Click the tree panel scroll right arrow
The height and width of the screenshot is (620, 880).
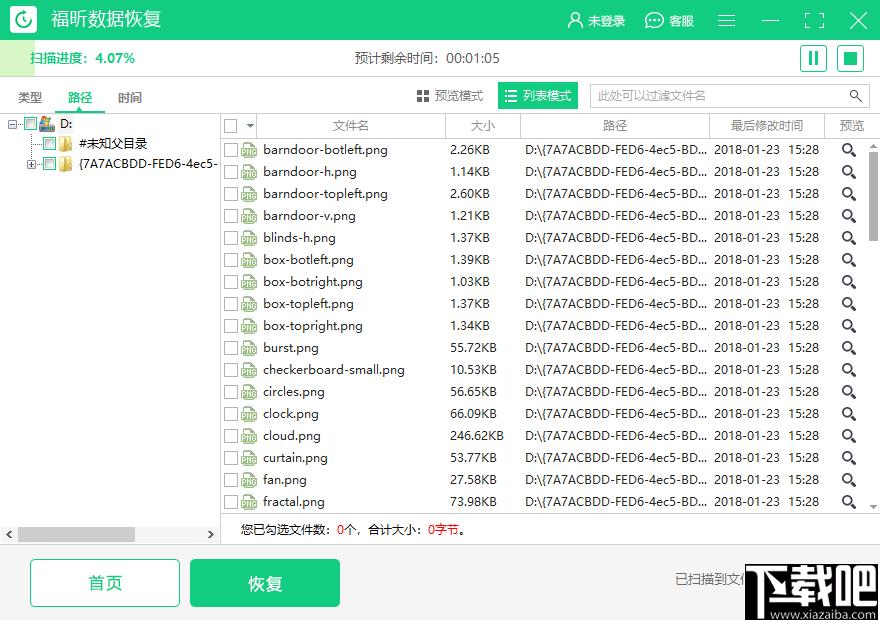pyautogui.click(x=210, y=534)
